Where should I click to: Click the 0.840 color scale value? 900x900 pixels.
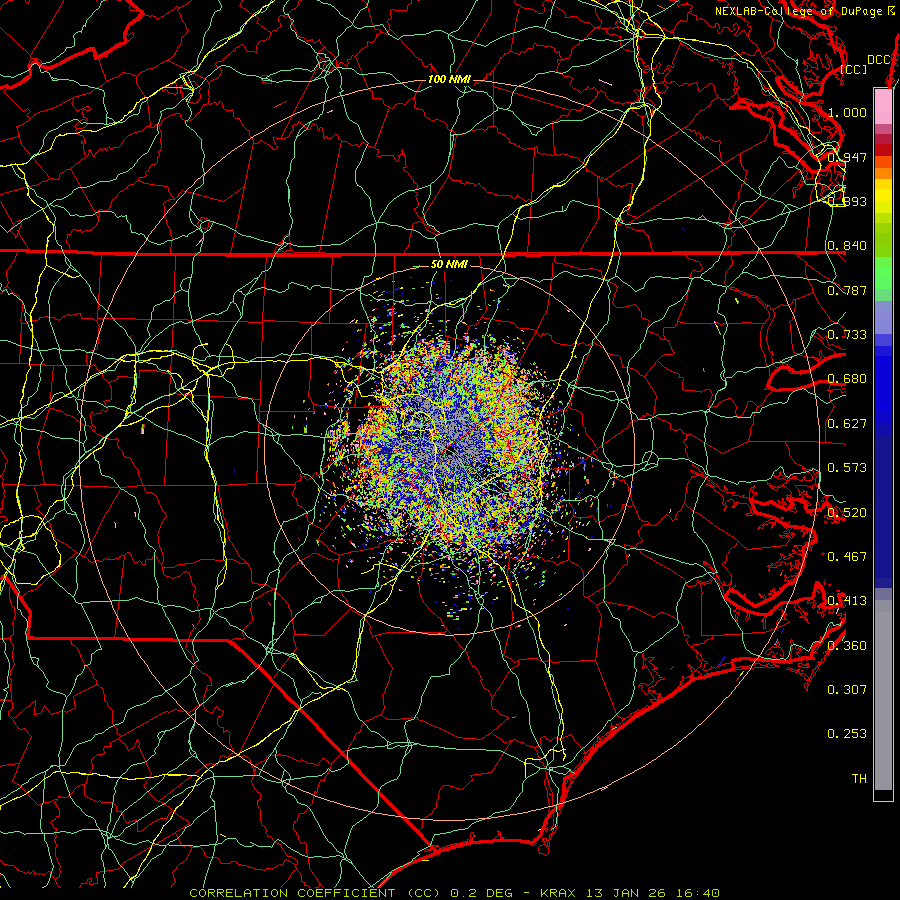[847, 246]
